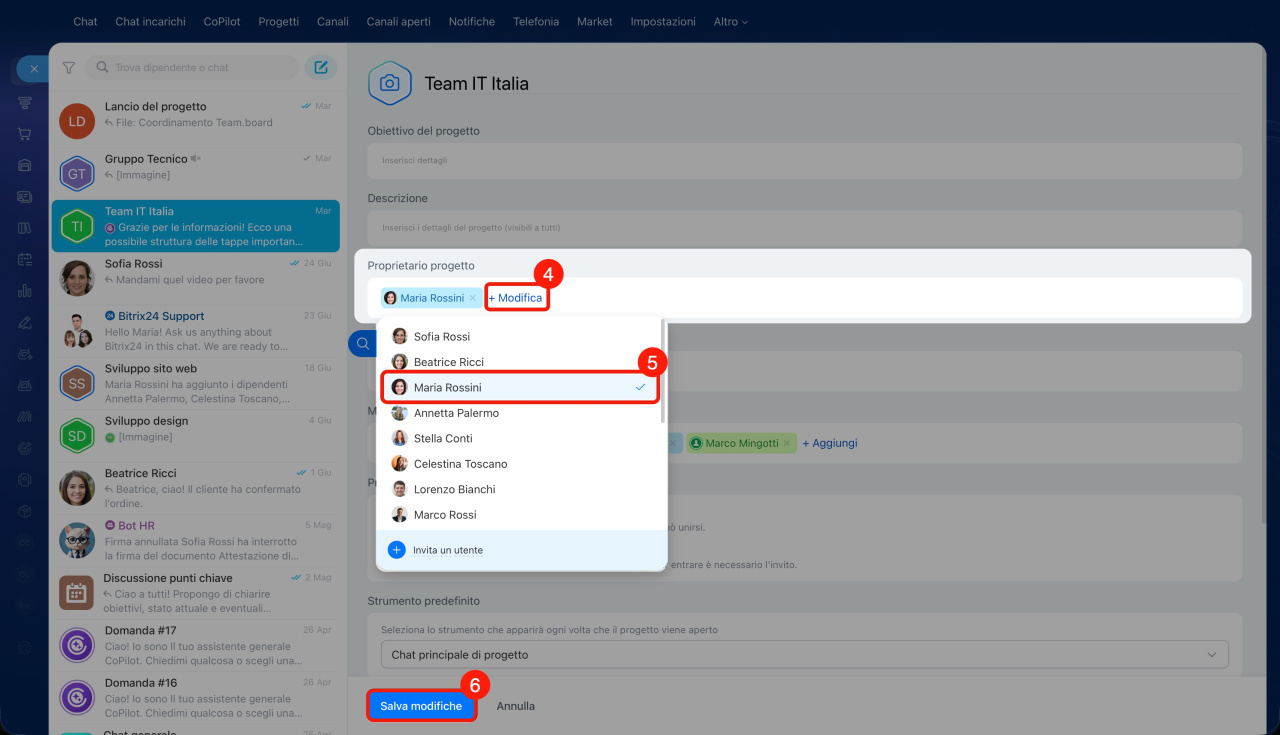The height and width of the screenshot is (735, 1280).
Task: Click the pencil signature icon in left rail
Action: point(25,322)
